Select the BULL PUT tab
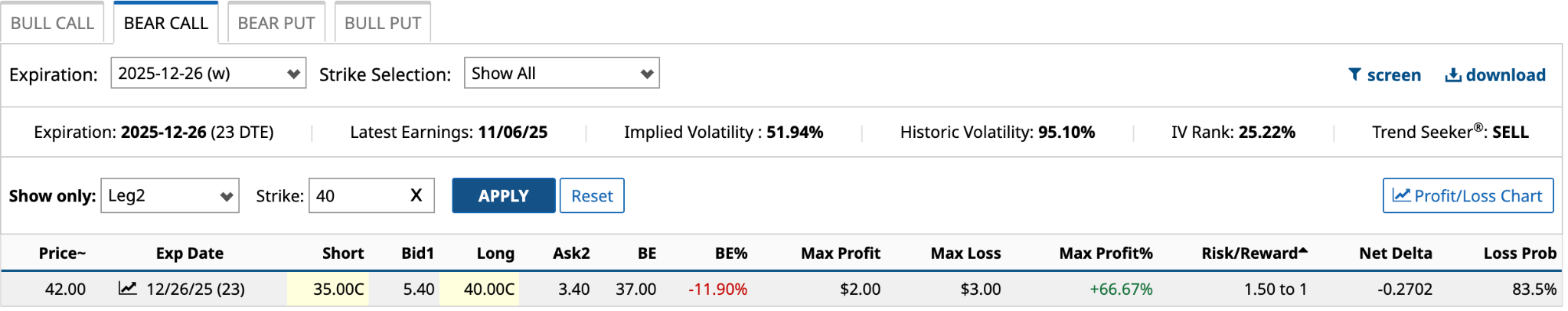The width and height of the screenshot is (1568, 311). [x=383, y=23]
